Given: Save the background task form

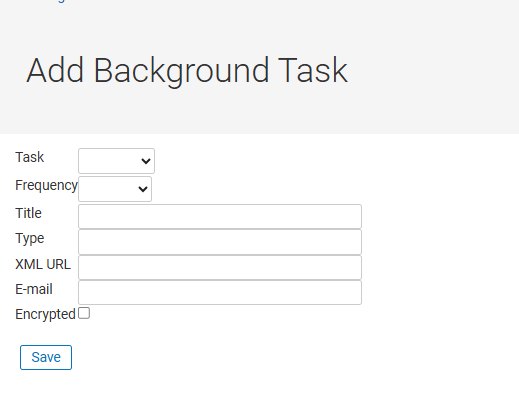Looking at the screenshot, I should [x=46, y=357].
